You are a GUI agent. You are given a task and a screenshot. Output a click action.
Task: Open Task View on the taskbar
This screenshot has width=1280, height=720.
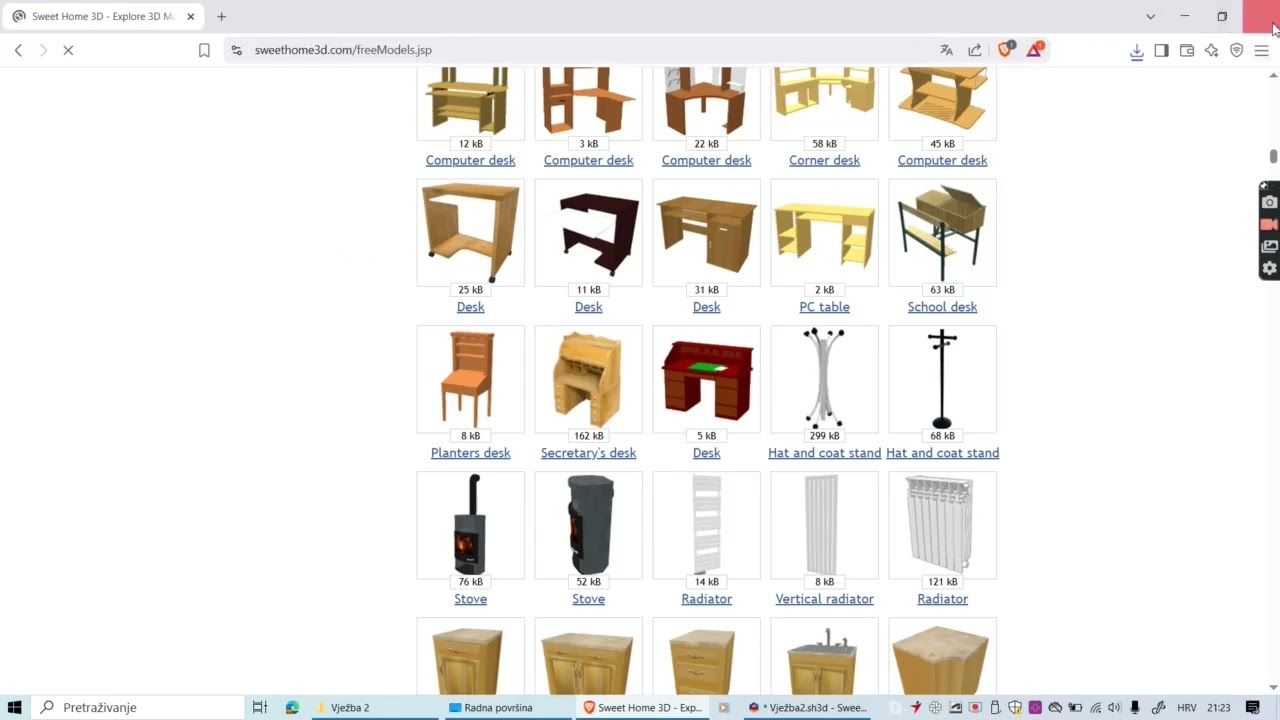259,707
